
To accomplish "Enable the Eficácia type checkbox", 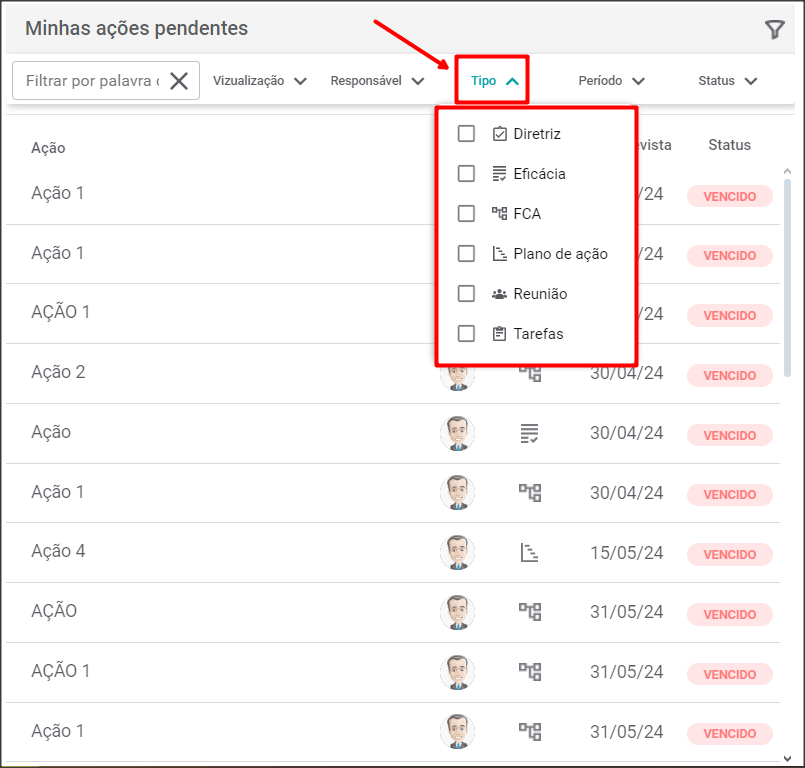I will [466, 174].
